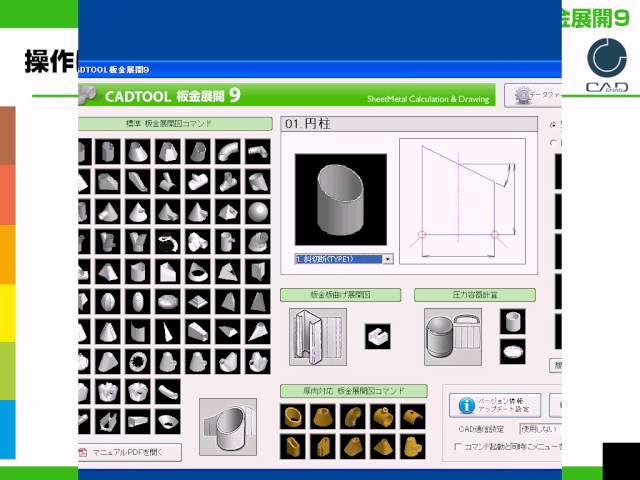Select the gold oval duct shape

coord(293,447)
